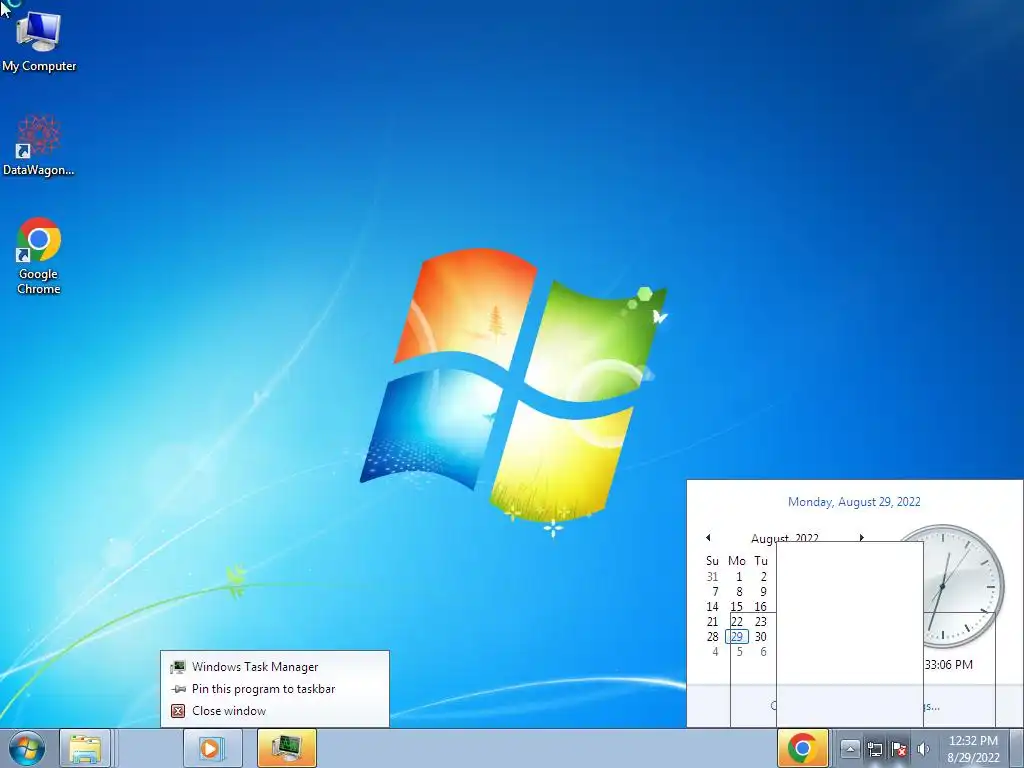
Task: Click the Monday, August 29, 2022 date link
Action: 854,502
